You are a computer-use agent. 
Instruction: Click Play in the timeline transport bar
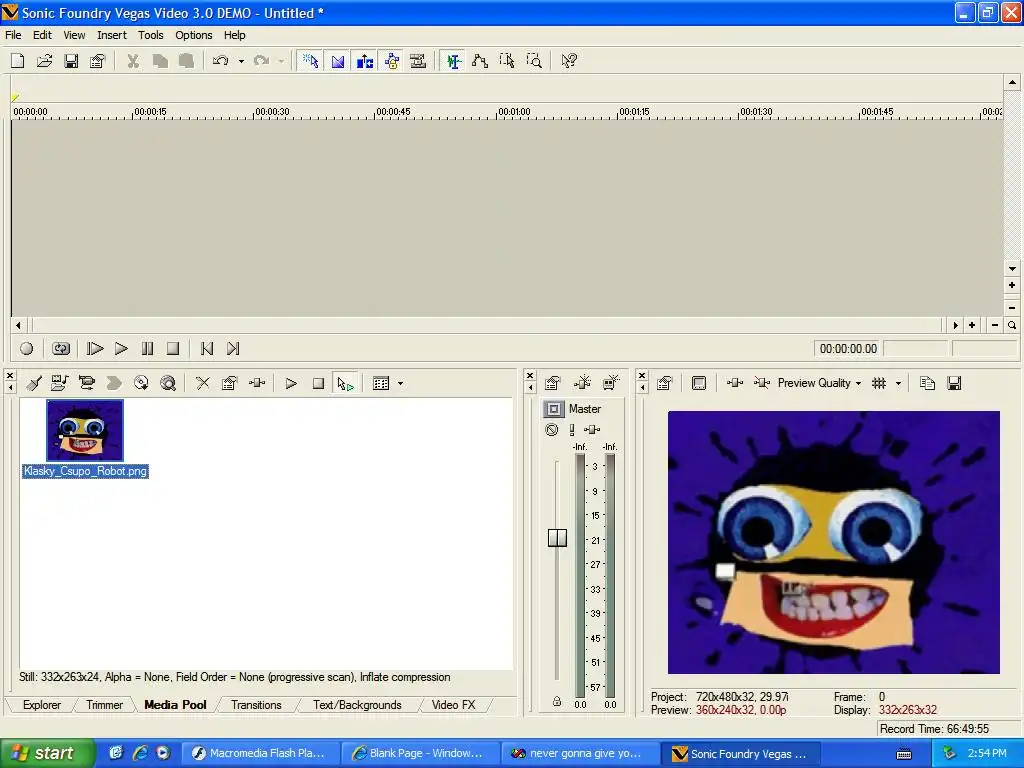(x=121, y=349)
